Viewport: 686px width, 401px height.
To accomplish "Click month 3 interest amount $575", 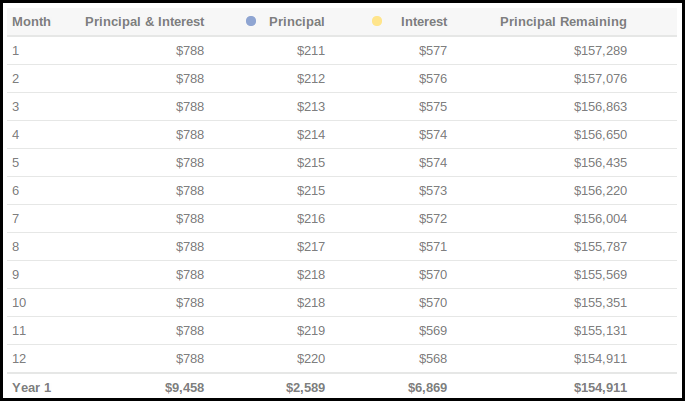I will (433, 106).
